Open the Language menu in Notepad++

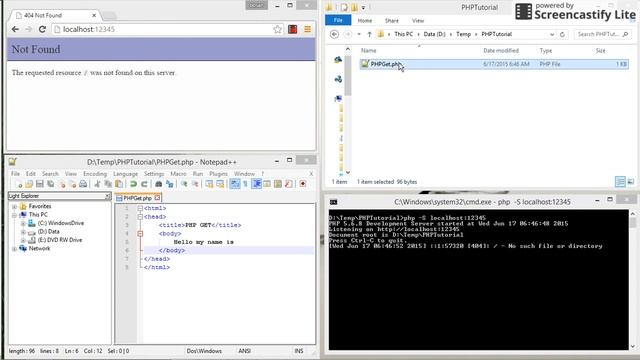125,174
